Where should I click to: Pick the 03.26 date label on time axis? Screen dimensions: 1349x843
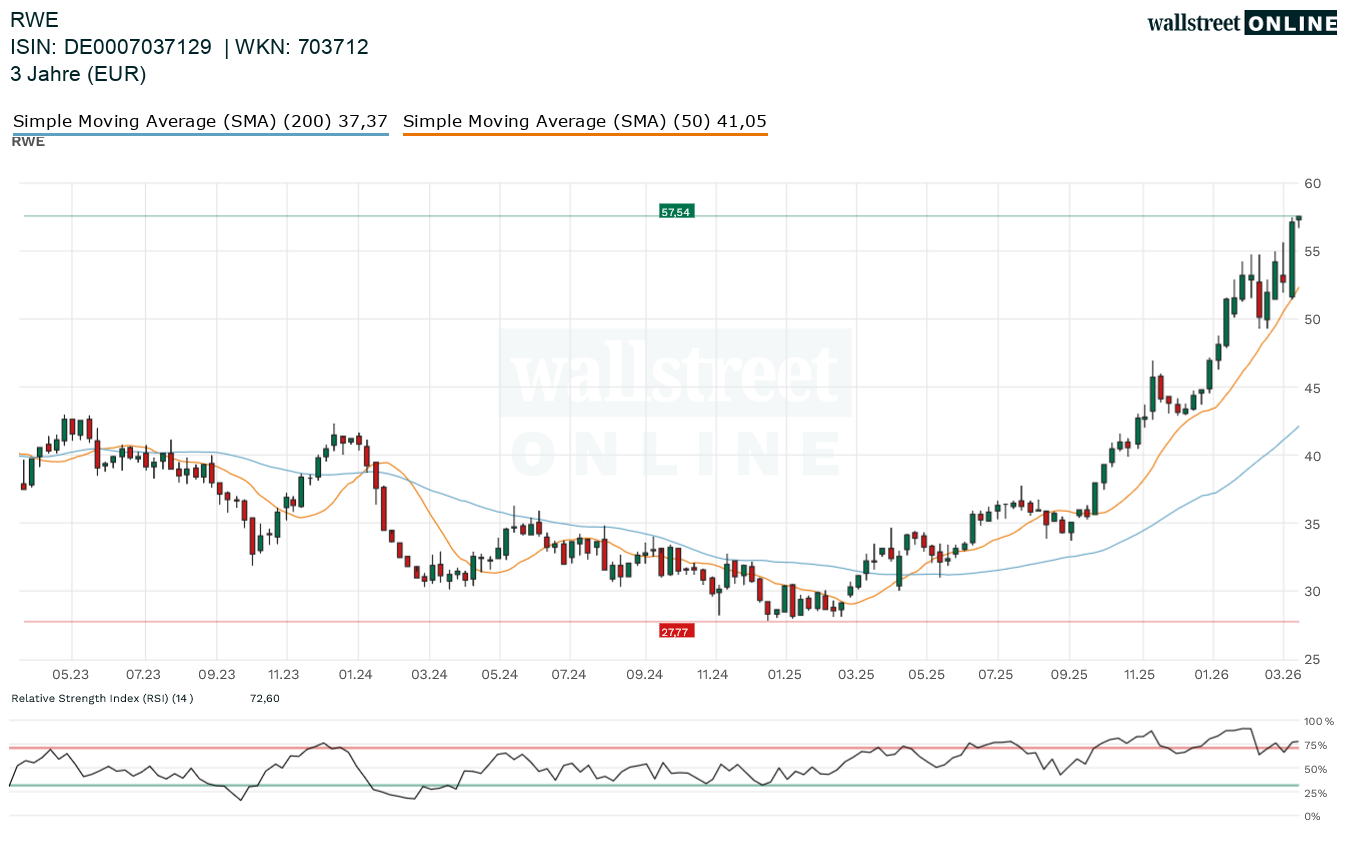(x=1283, y=675)
